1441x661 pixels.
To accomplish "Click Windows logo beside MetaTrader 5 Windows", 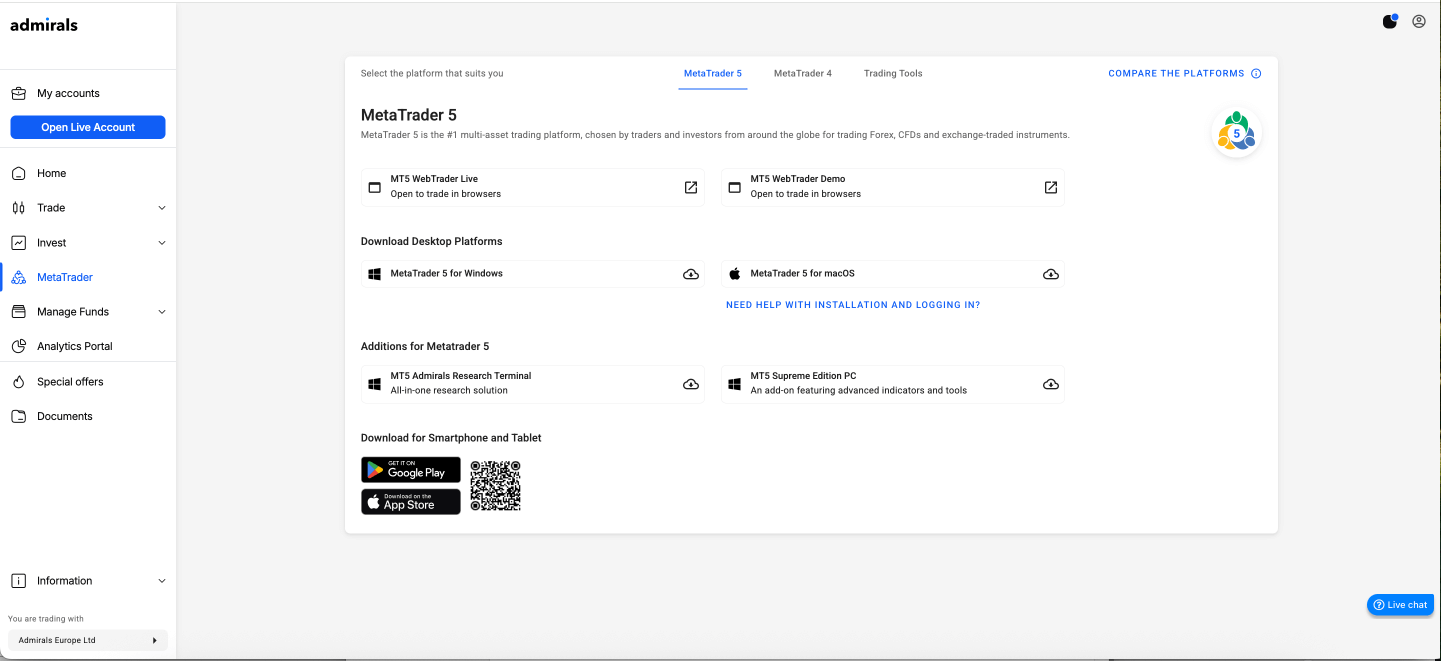I will tap(375, 274).
